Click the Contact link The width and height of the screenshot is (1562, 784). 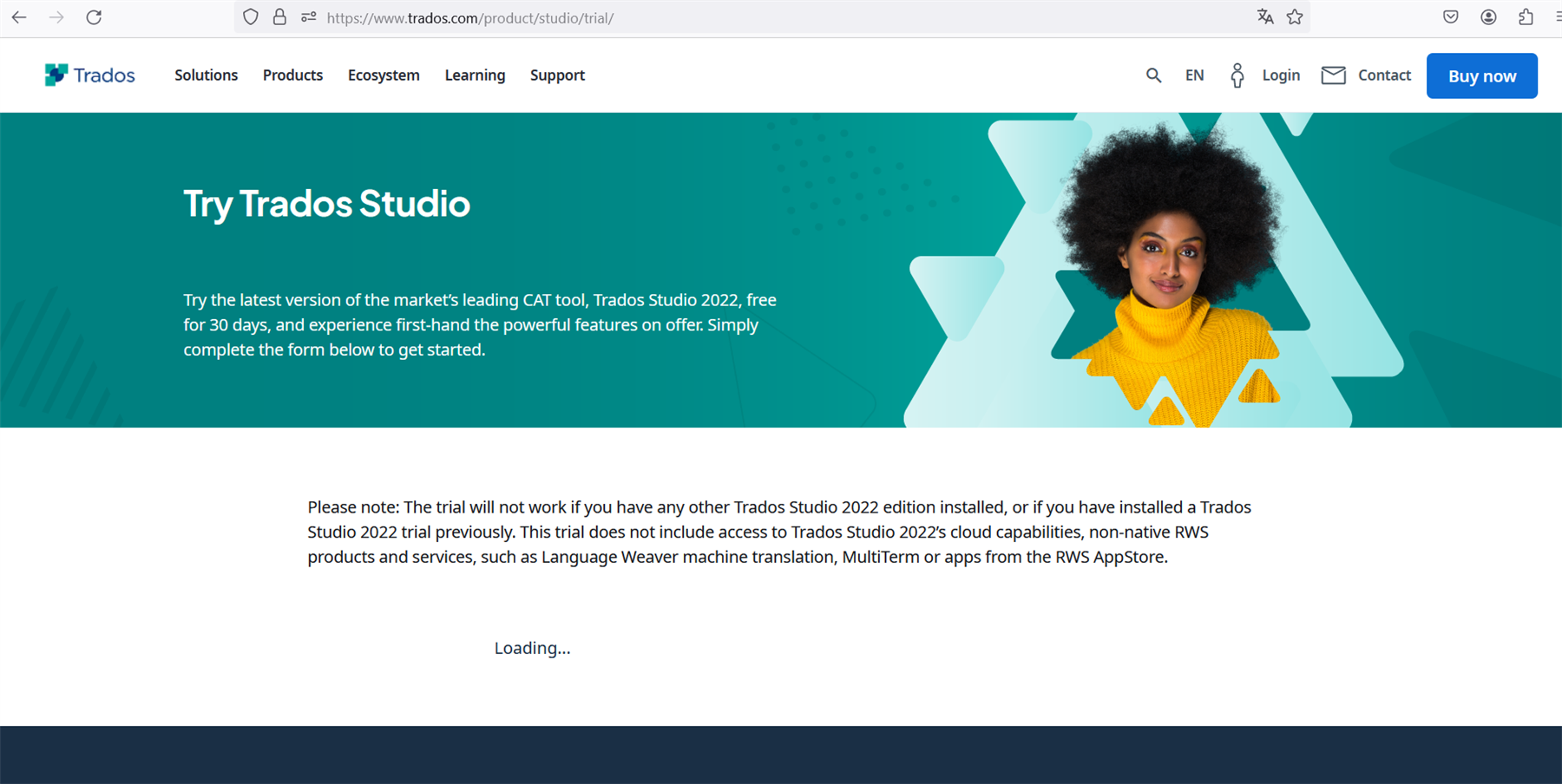(x=1384, y=75)
